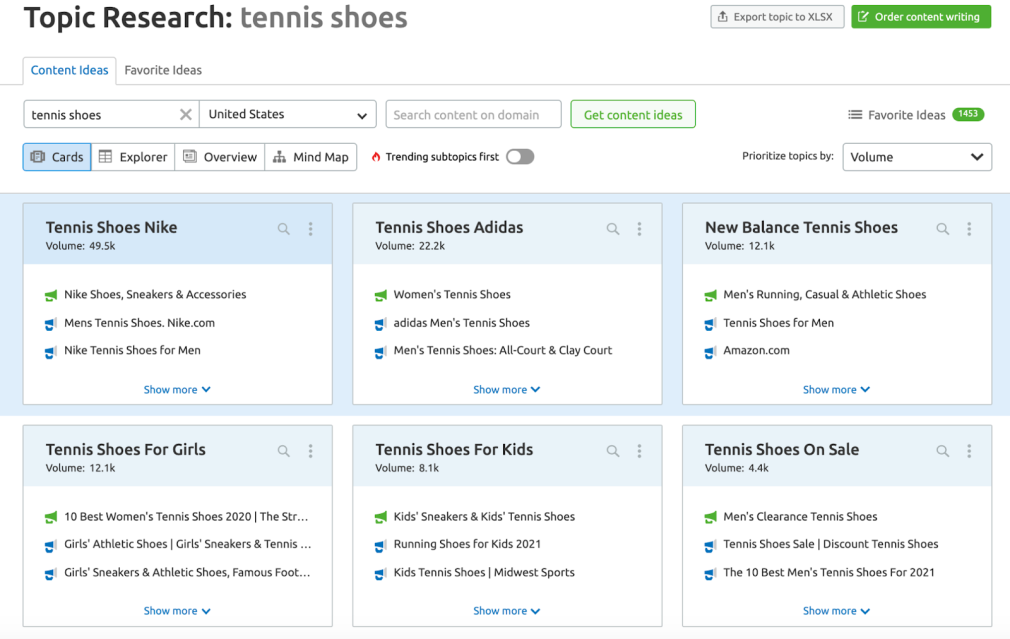This screenshot has height=639, width=1010.
Task: Click megaphone icon beside Nike Shoes, Sneakers & Accessories
Action: coord(51,296)
